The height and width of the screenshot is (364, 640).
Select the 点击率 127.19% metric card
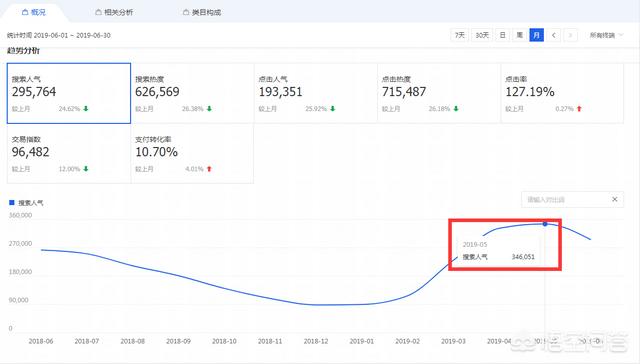(x=562, y=93)
